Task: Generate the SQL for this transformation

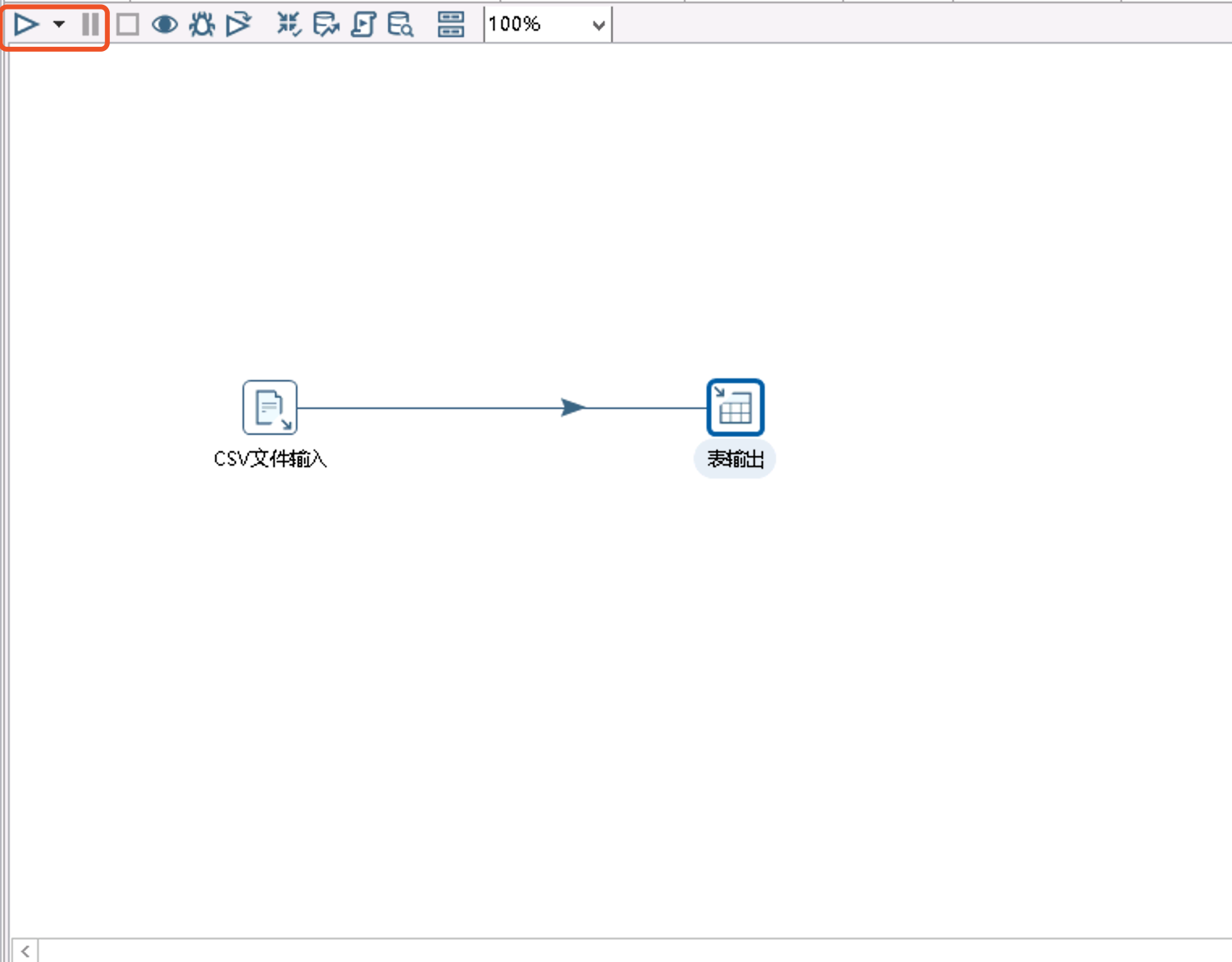Action: point(362,24)
